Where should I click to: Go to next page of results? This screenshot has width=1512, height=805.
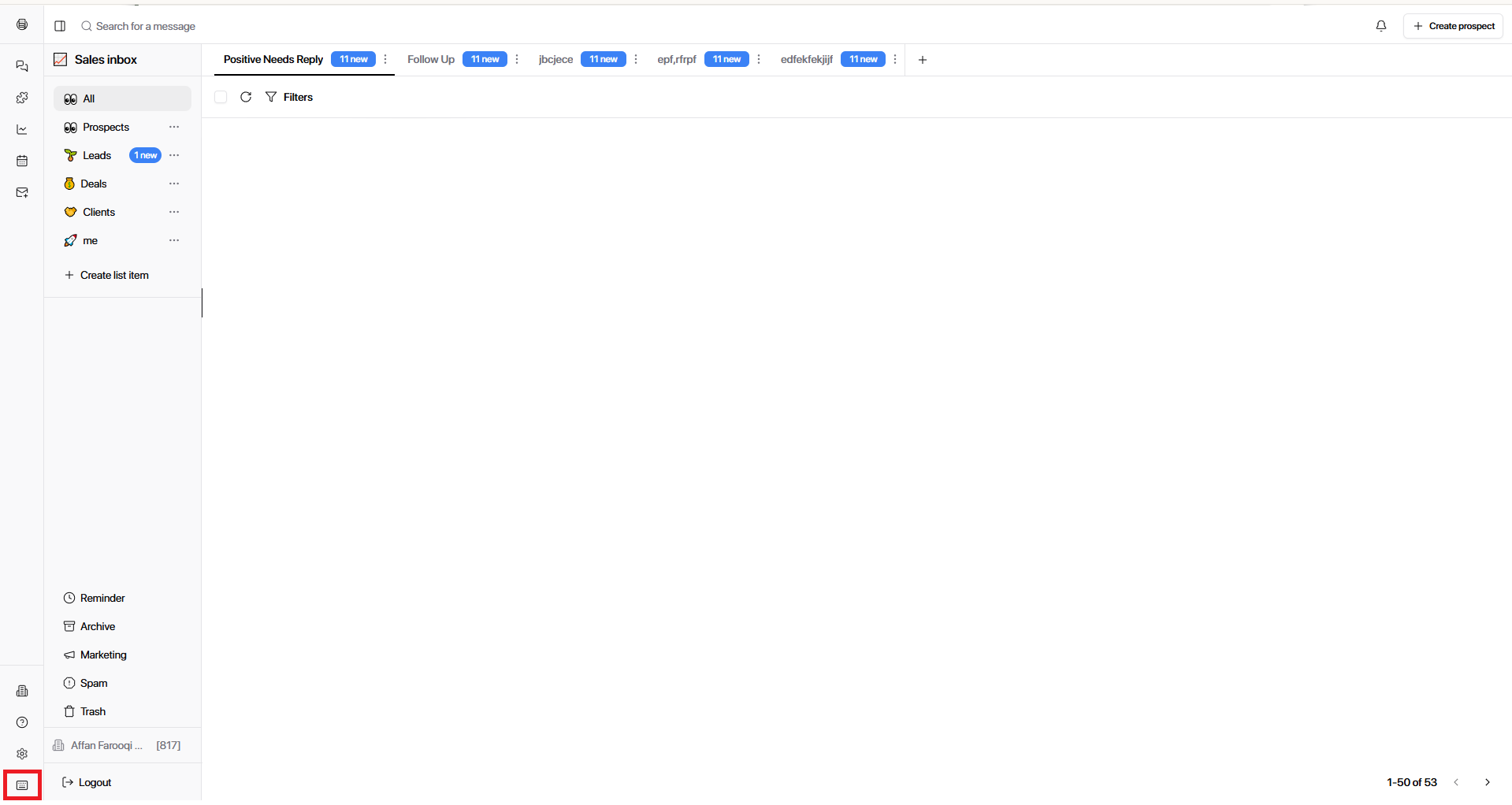(1487, 782)
